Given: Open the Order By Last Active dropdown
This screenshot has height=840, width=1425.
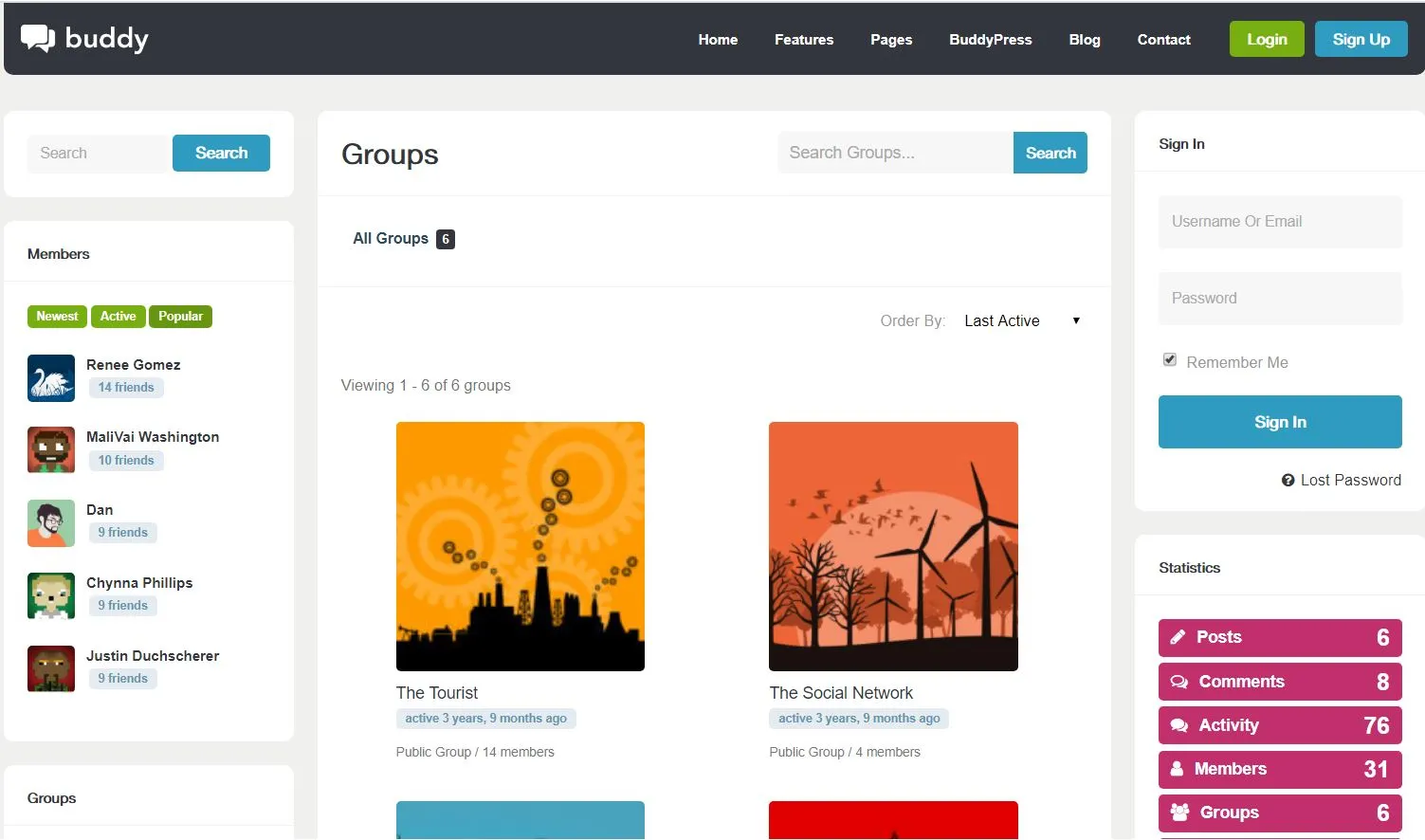Looking at the screenshot, I should [x=1021, y=320].
